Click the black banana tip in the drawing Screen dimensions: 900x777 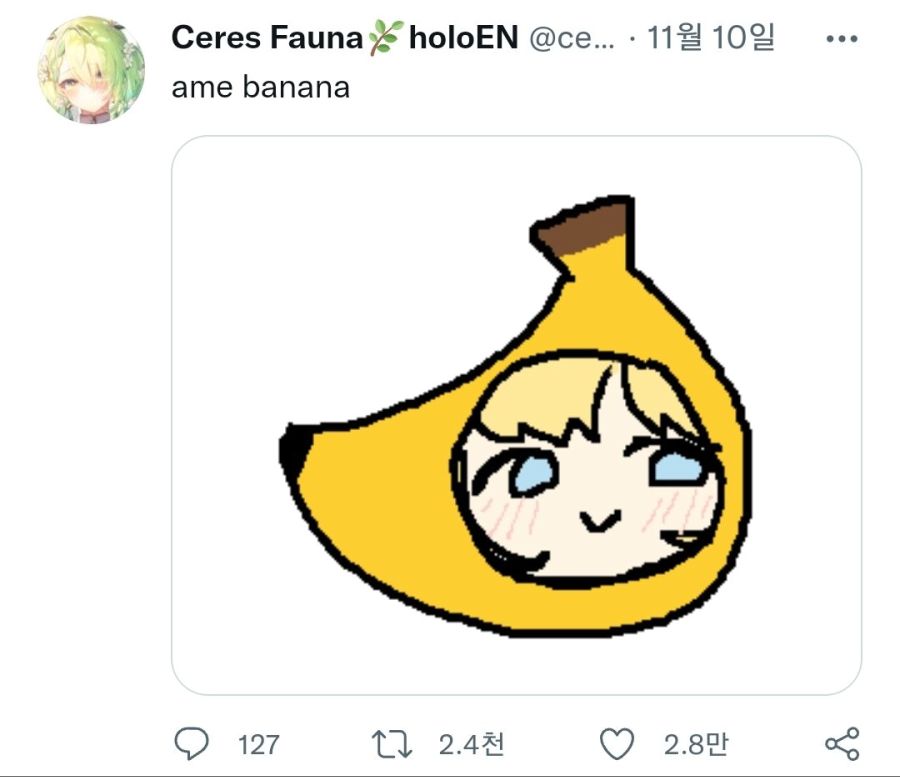(x=294, y=450)
